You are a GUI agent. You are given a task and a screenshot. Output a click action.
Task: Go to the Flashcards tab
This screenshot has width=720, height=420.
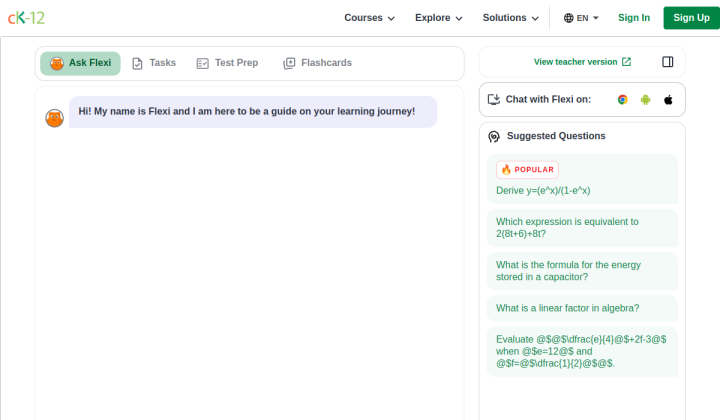pos(317,63)
